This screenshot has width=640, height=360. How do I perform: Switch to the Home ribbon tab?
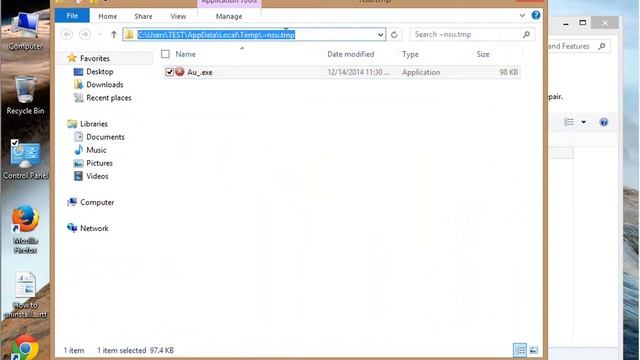coord(108,16)
